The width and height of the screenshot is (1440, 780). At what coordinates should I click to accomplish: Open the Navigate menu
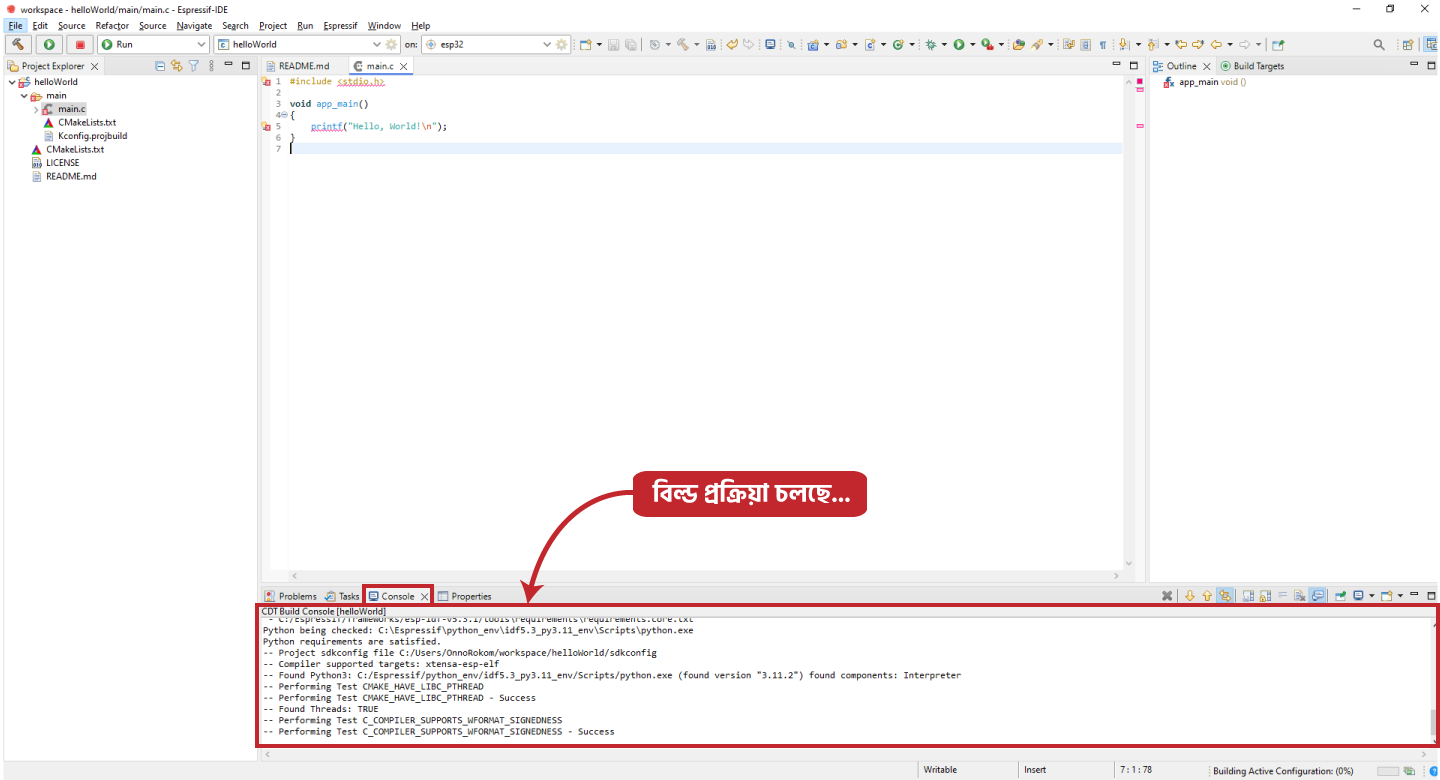pyautogui.click(x=194, y=25)
